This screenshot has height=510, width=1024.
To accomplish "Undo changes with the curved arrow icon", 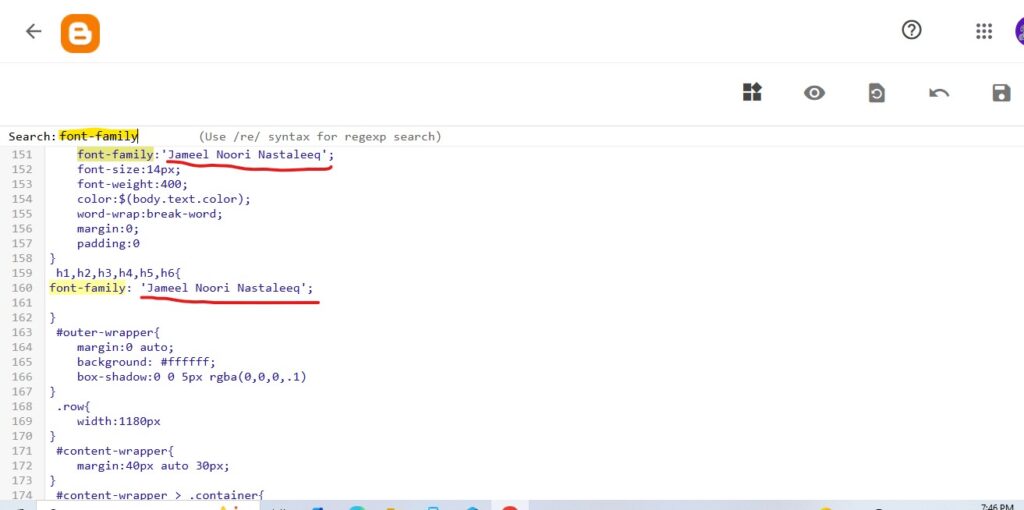I will pos(938,93).
